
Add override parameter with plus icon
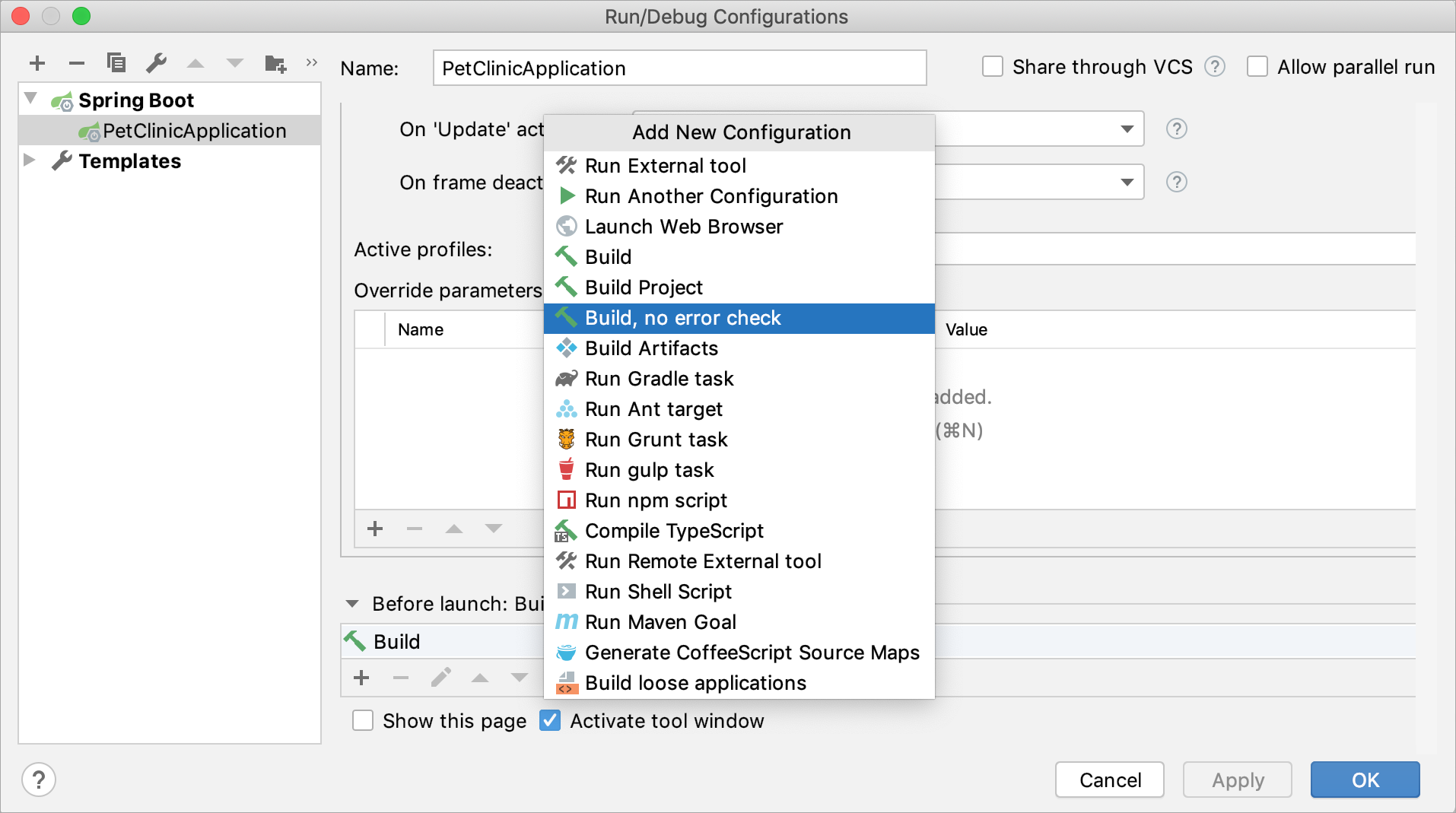tap(375, 529)
